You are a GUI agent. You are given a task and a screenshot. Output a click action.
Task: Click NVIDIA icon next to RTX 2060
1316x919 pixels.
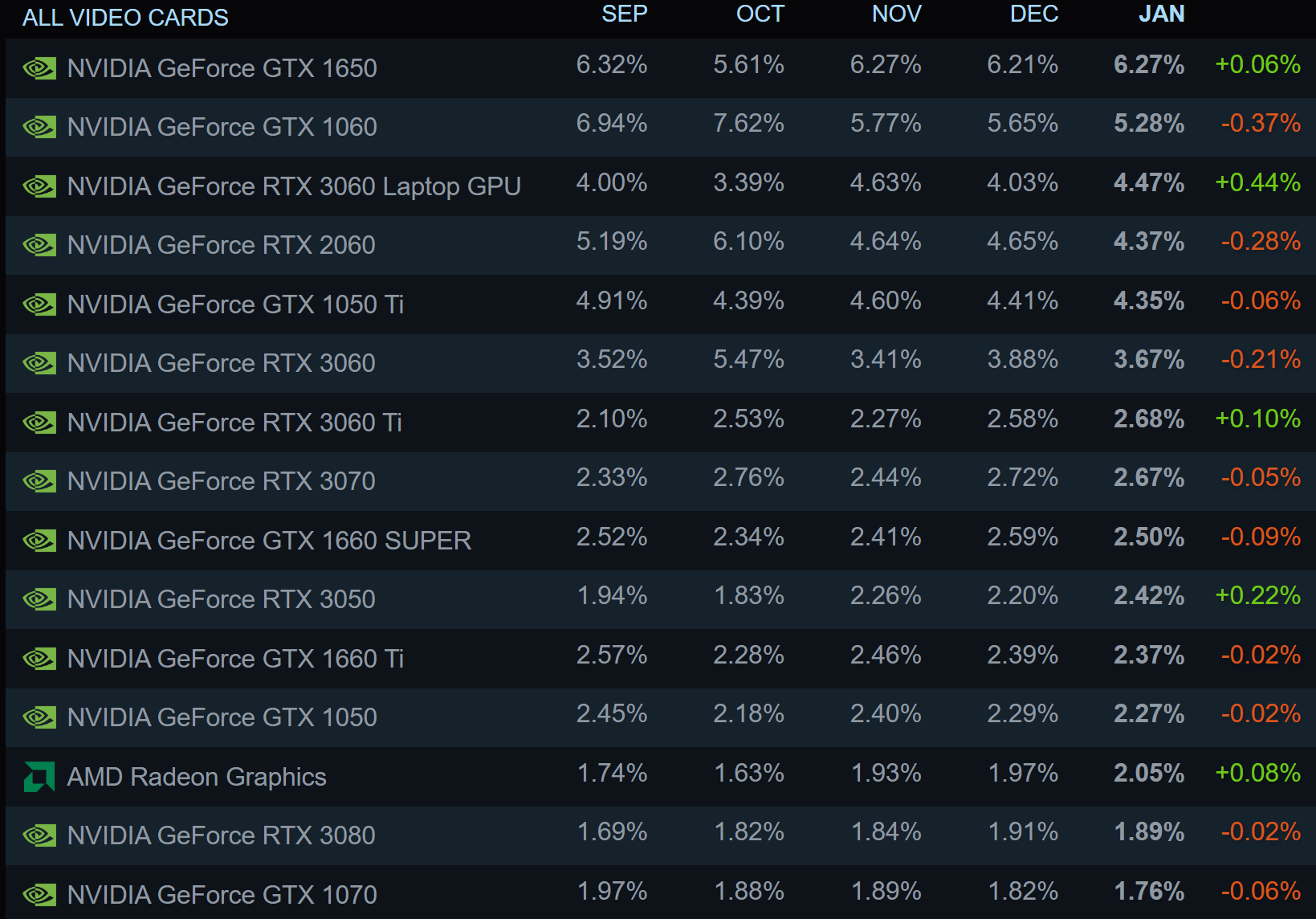point(39,245)
